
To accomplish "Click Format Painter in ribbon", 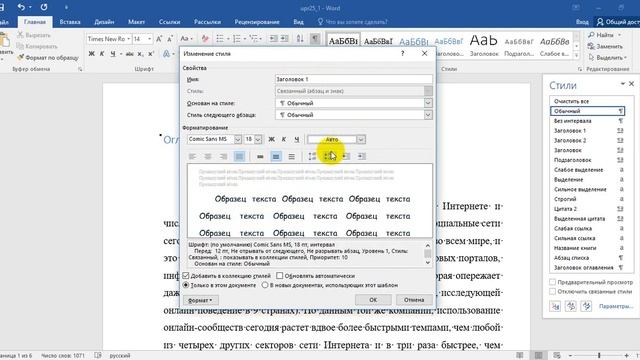I will click(48, 58).
